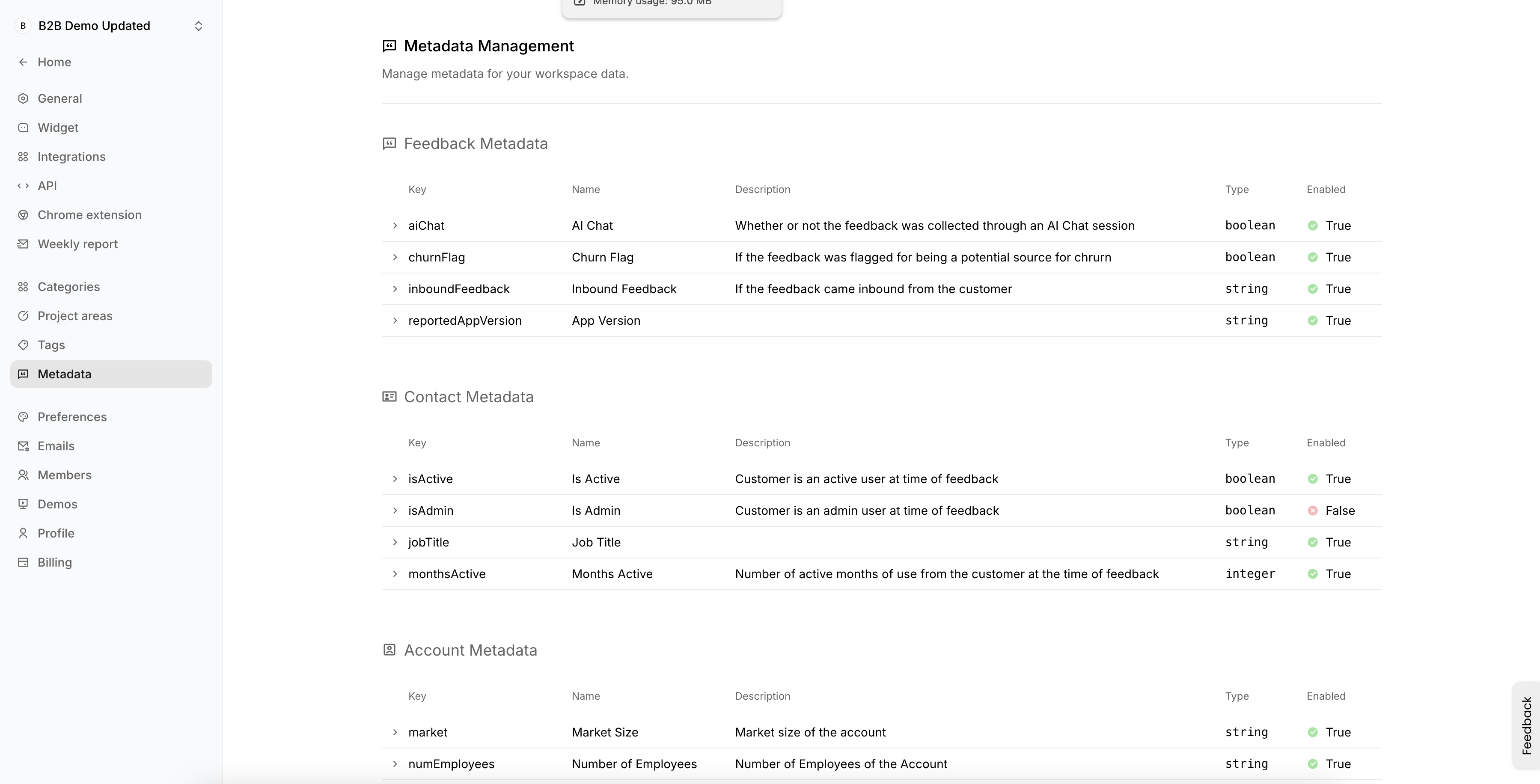
Task: Click the Tags label icon
Action: pyautogui.click(x=23, y=345)
